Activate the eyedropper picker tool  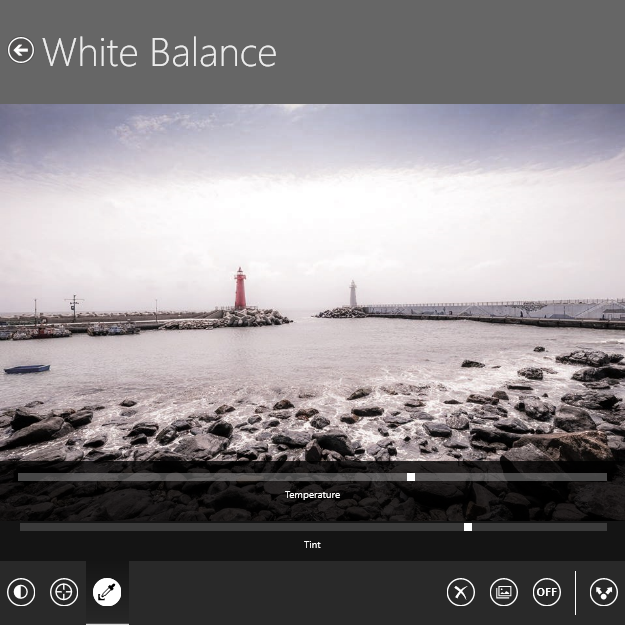click(x=107, y=592)
